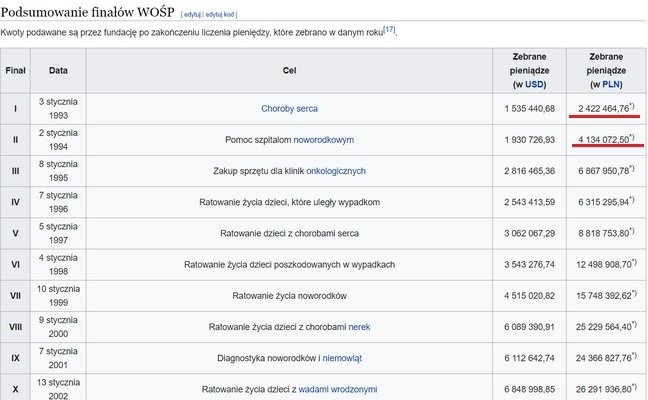Open the "nerek" link in row VIII
Screen dimensions: 648x400
[x=360, y=327]
